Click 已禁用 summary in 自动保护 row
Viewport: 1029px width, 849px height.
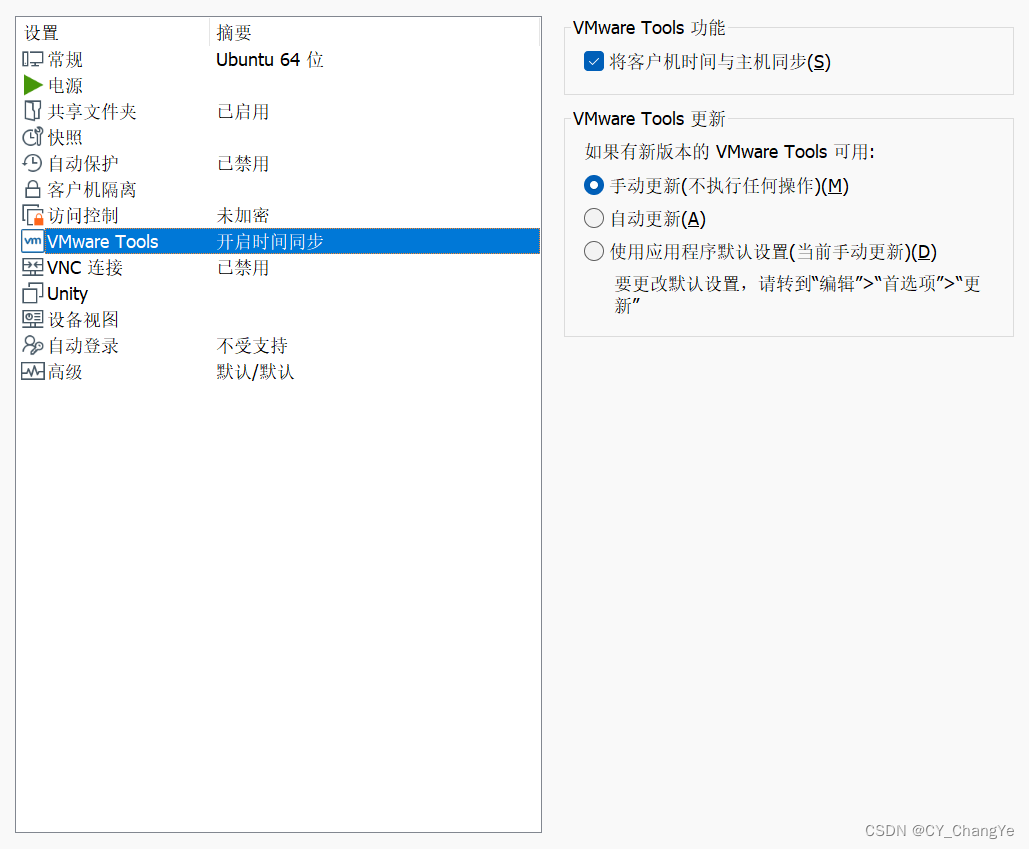(x=243, y=163)
